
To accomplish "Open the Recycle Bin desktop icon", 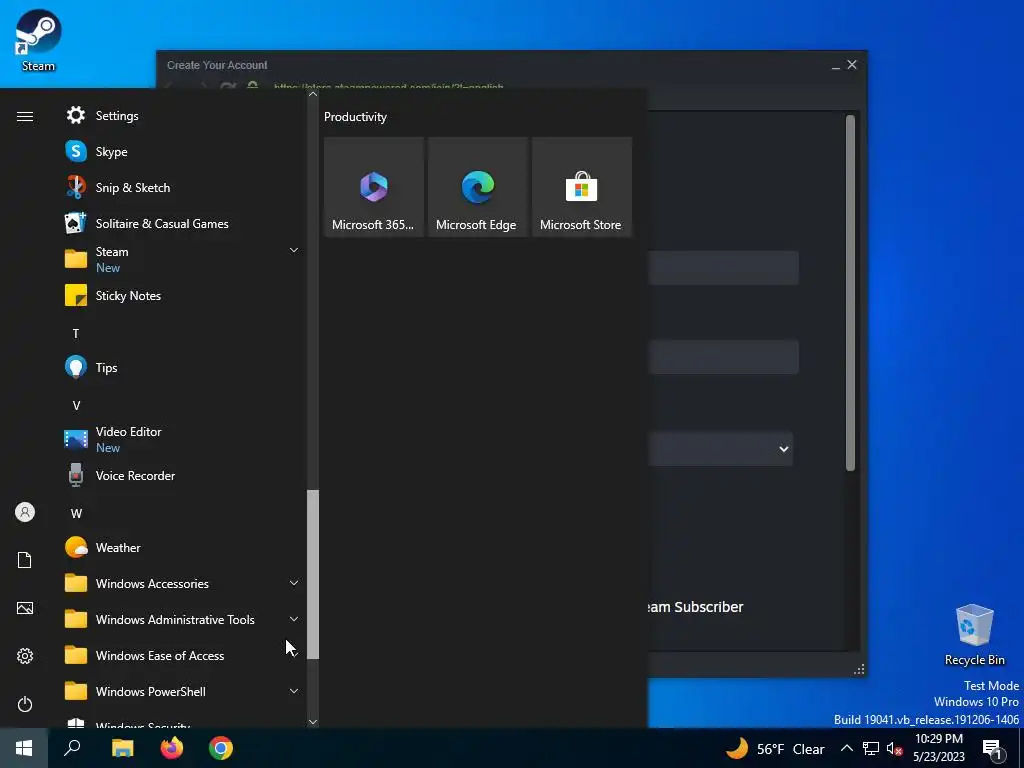I will point(974,635).
